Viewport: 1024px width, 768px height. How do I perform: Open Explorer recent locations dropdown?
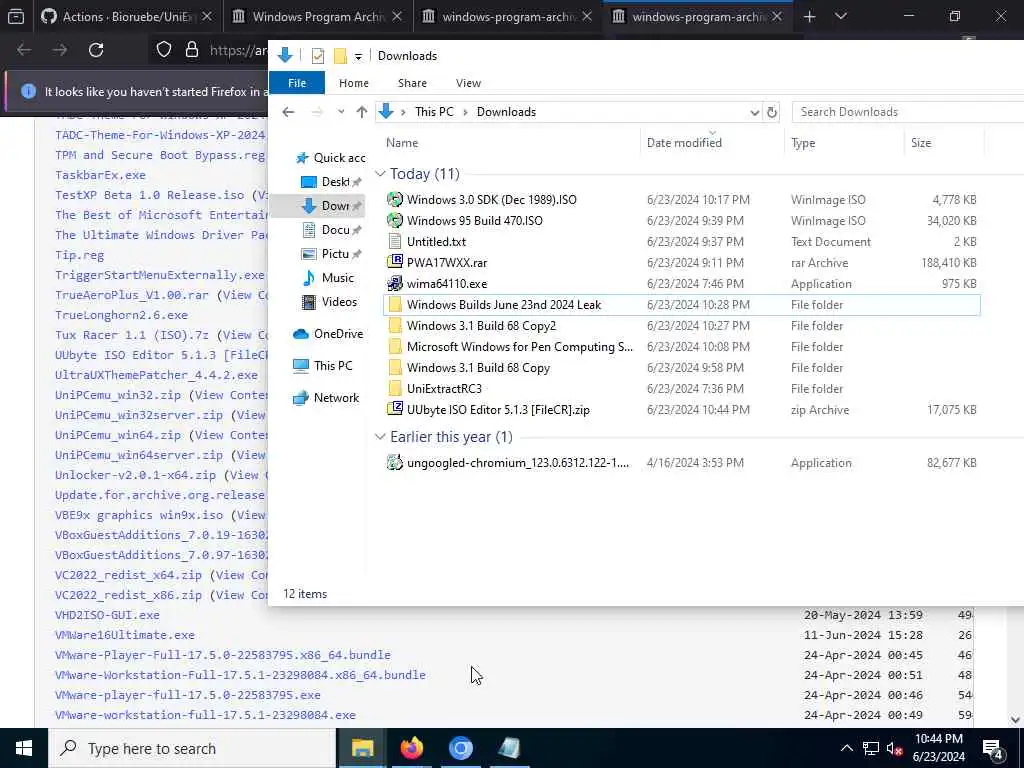point(341,112)
